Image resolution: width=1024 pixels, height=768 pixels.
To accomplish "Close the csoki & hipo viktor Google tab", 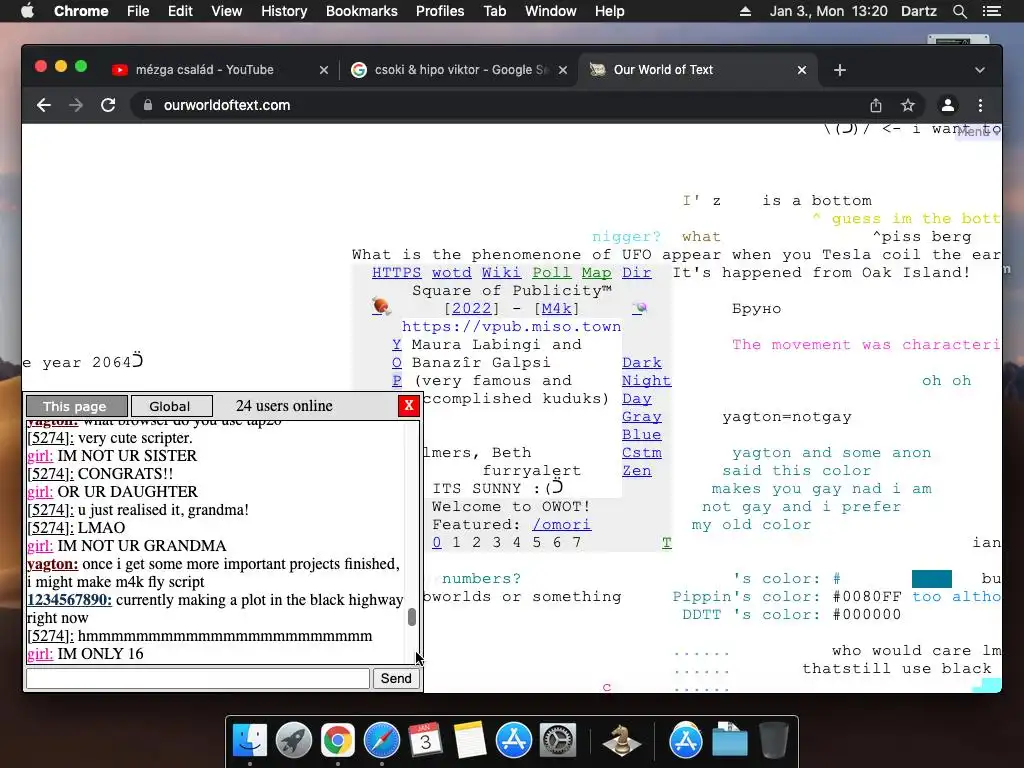I will tap(563, 70).
